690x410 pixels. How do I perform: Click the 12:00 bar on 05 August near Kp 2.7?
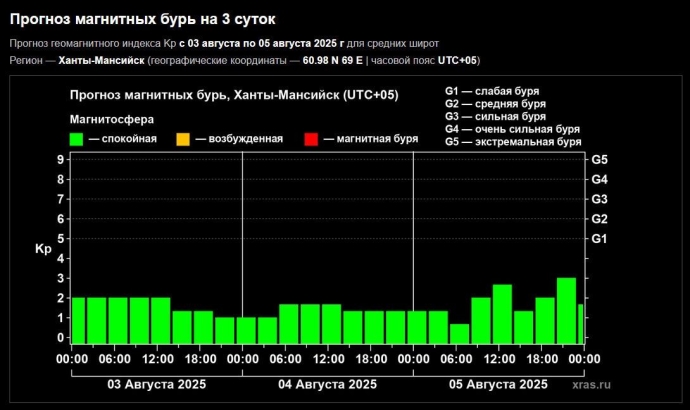[502, 314]
